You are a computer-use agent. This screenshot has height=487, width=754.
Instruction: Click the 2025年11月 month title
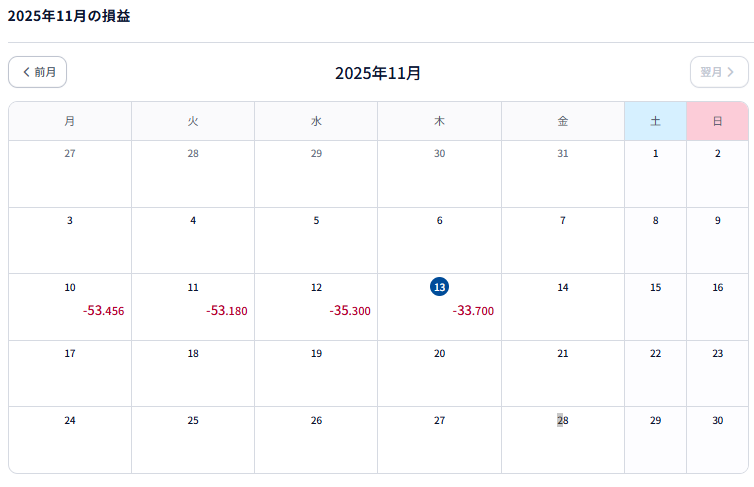click(x=378, y=73)
